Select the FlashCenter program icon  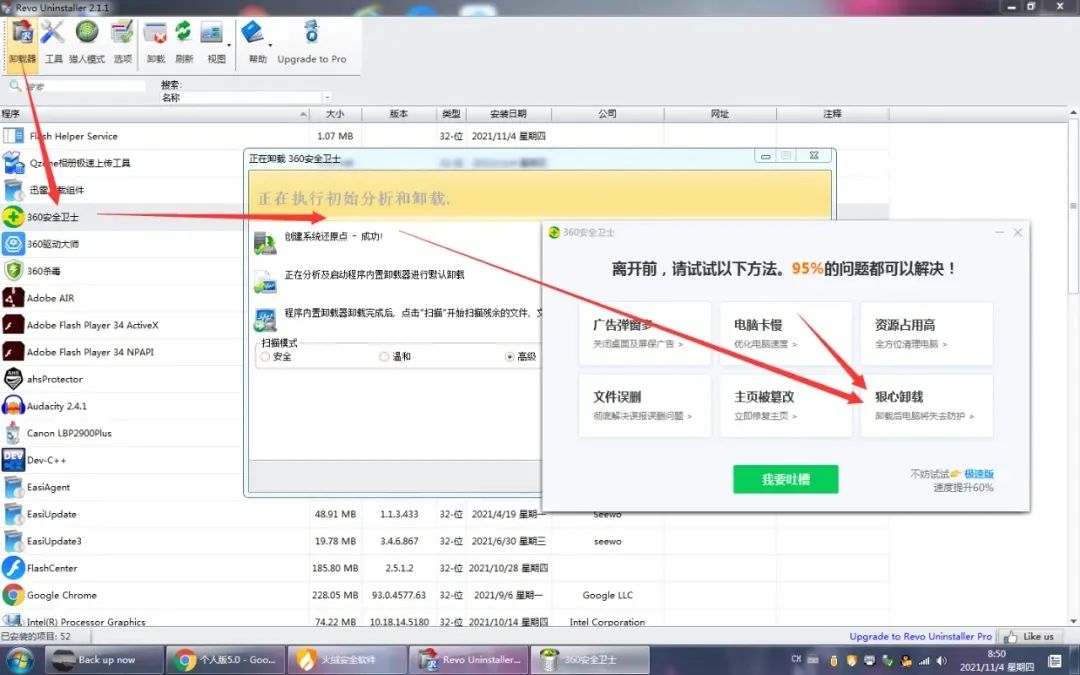13,568
